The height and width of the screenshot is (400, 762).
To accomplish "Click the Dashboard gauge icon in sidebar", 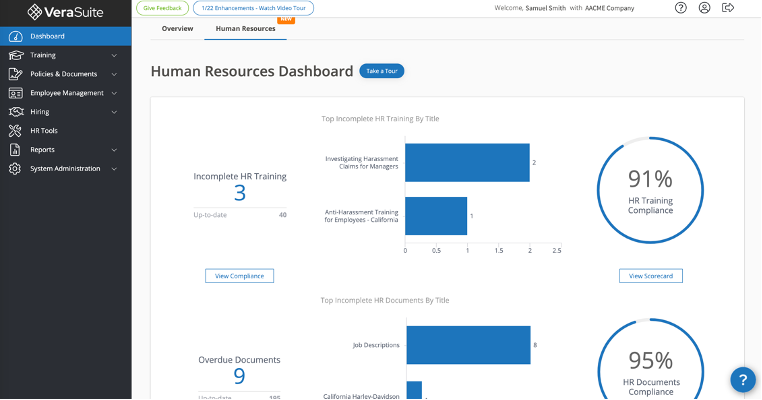I will tap(16, 36).
